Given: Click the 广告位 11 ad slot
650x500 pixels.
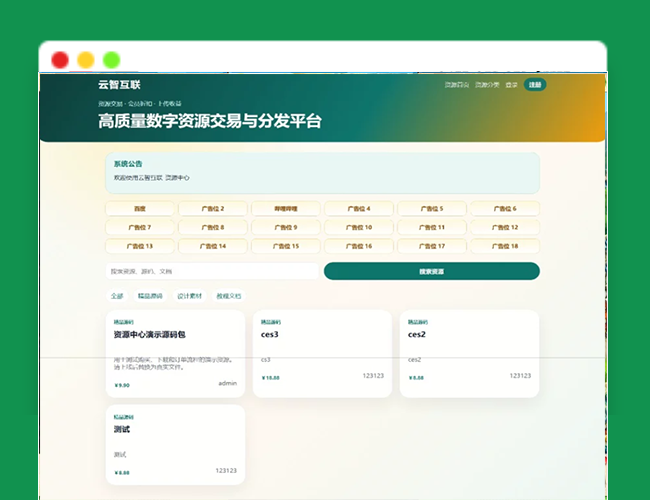Looking at the screenshot, I should tap(432, 227).
